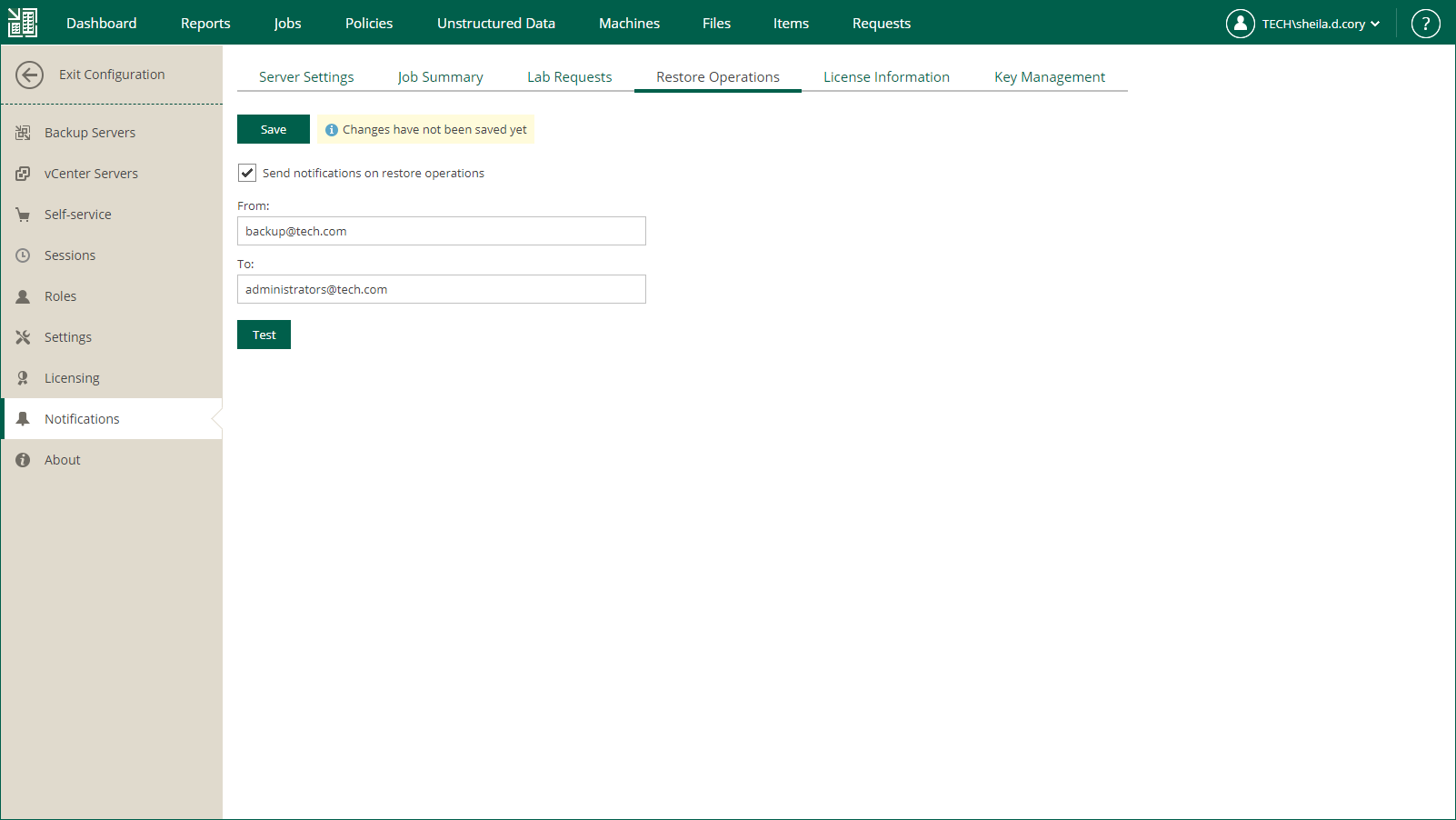Image resolution: width=1456 pixels, height=820 pixels.
Task: Open the Reports menu
Action: [x=205, y=23]
